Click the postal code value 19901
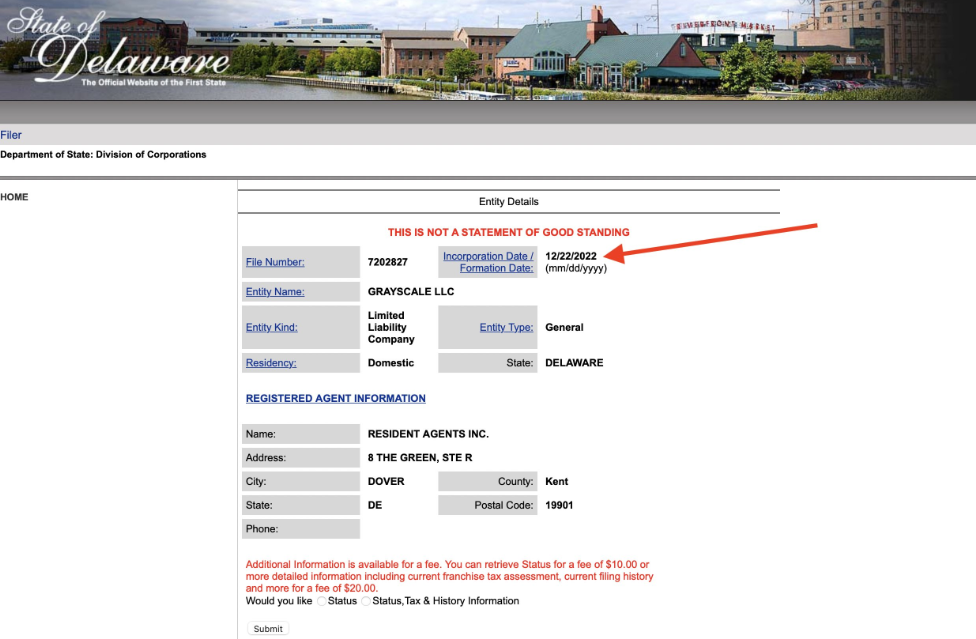Viewport: 976px width, 639px height. click(x=559, y=505)
